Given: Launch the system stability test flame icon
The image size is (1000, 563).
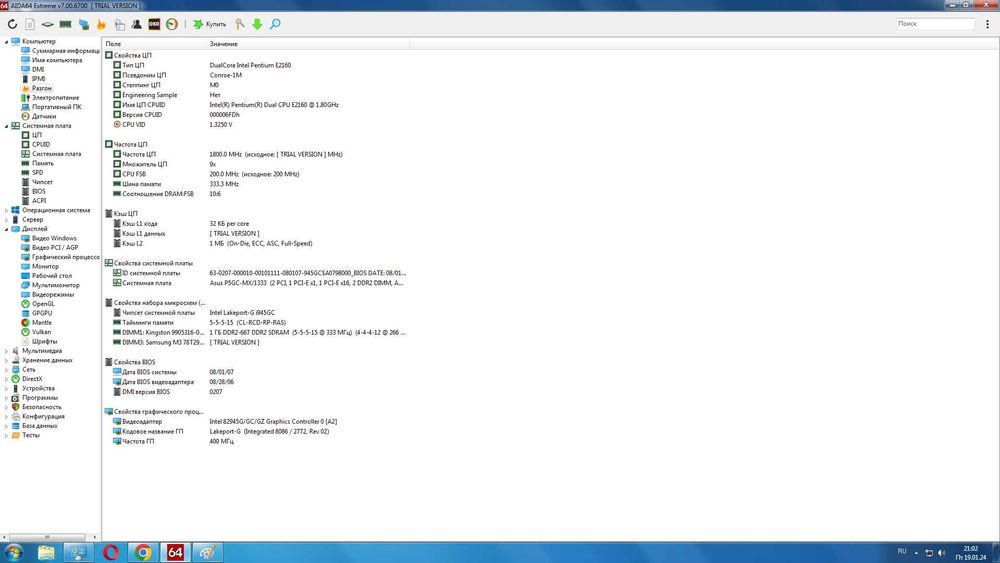Looking at the screenshot, I should [x=101, y=24].
